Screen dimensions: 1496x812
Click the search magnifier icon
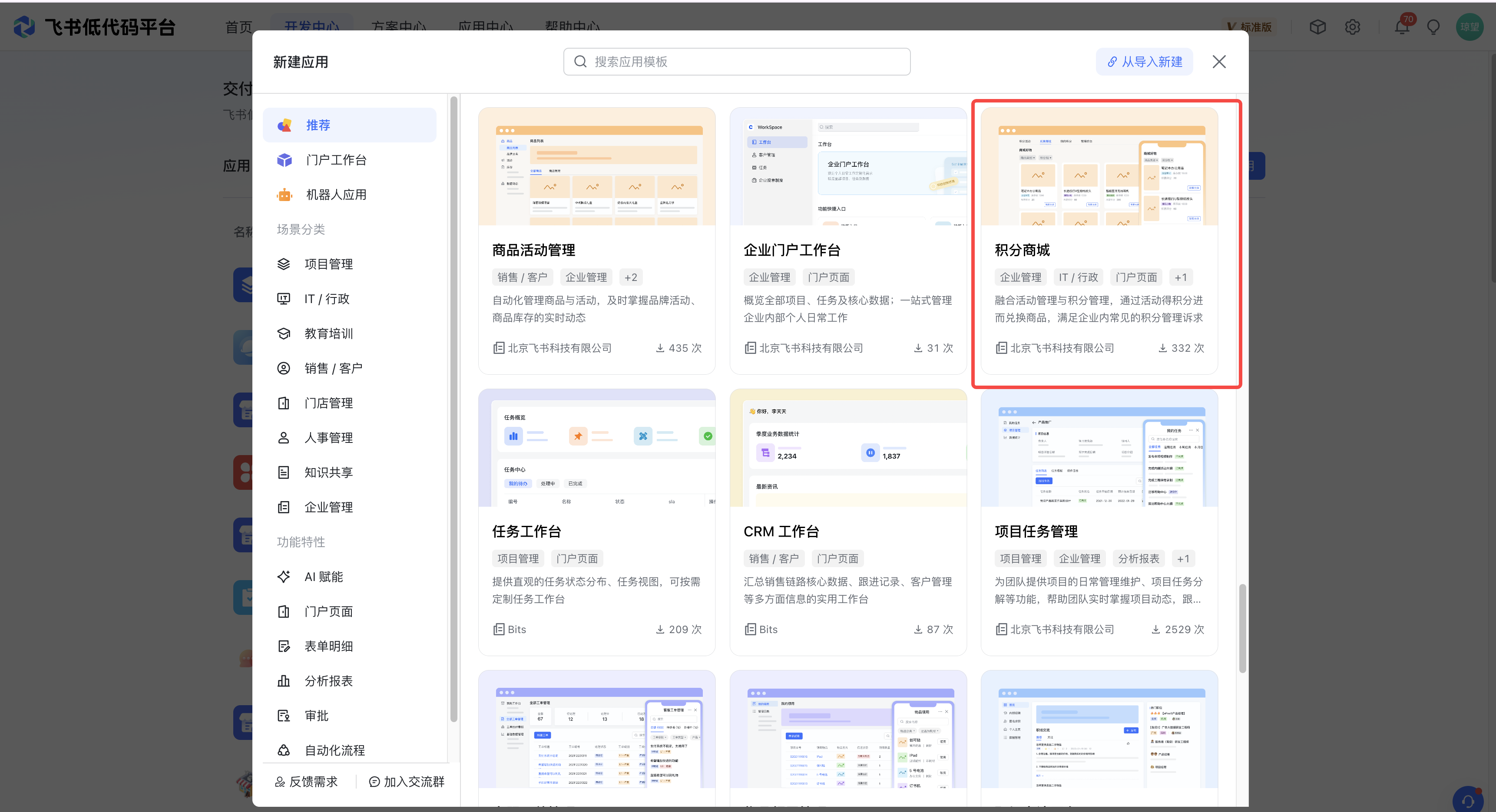pos(580,62)
